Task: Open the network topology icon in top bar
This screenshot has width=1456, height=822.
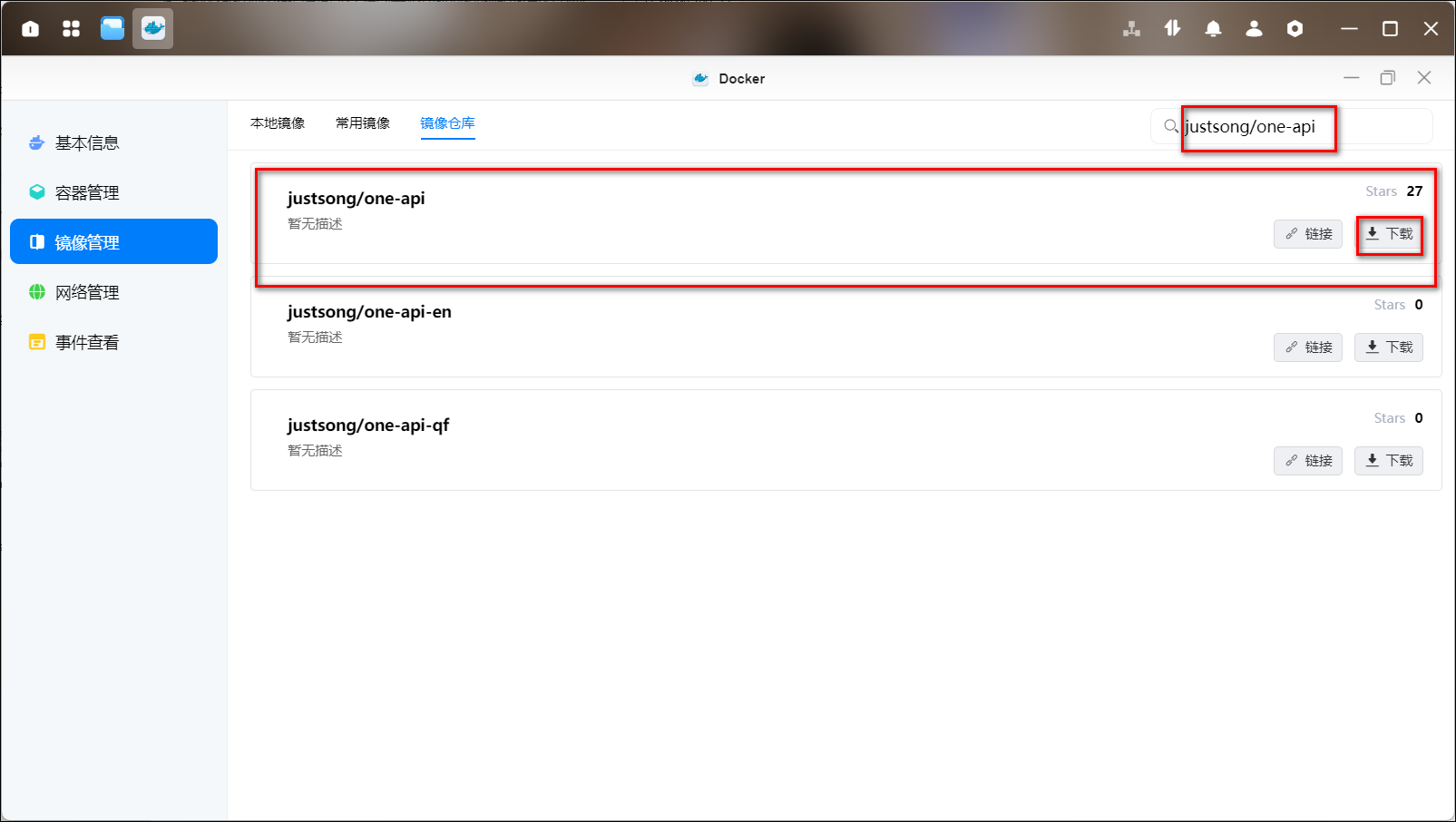Action: (1131, 29)
